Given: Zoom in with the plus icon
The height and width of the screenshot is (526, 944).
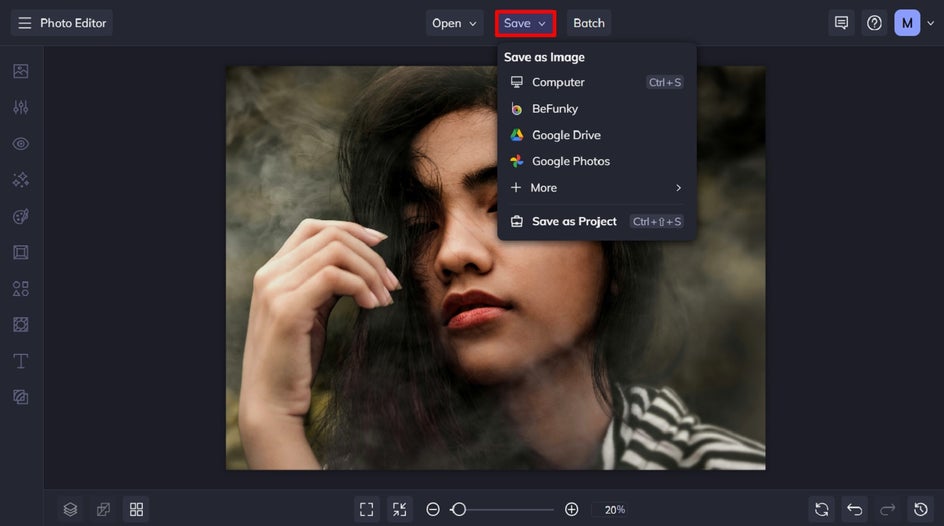Looking at the screenshot, I should (x=572, y=510).
